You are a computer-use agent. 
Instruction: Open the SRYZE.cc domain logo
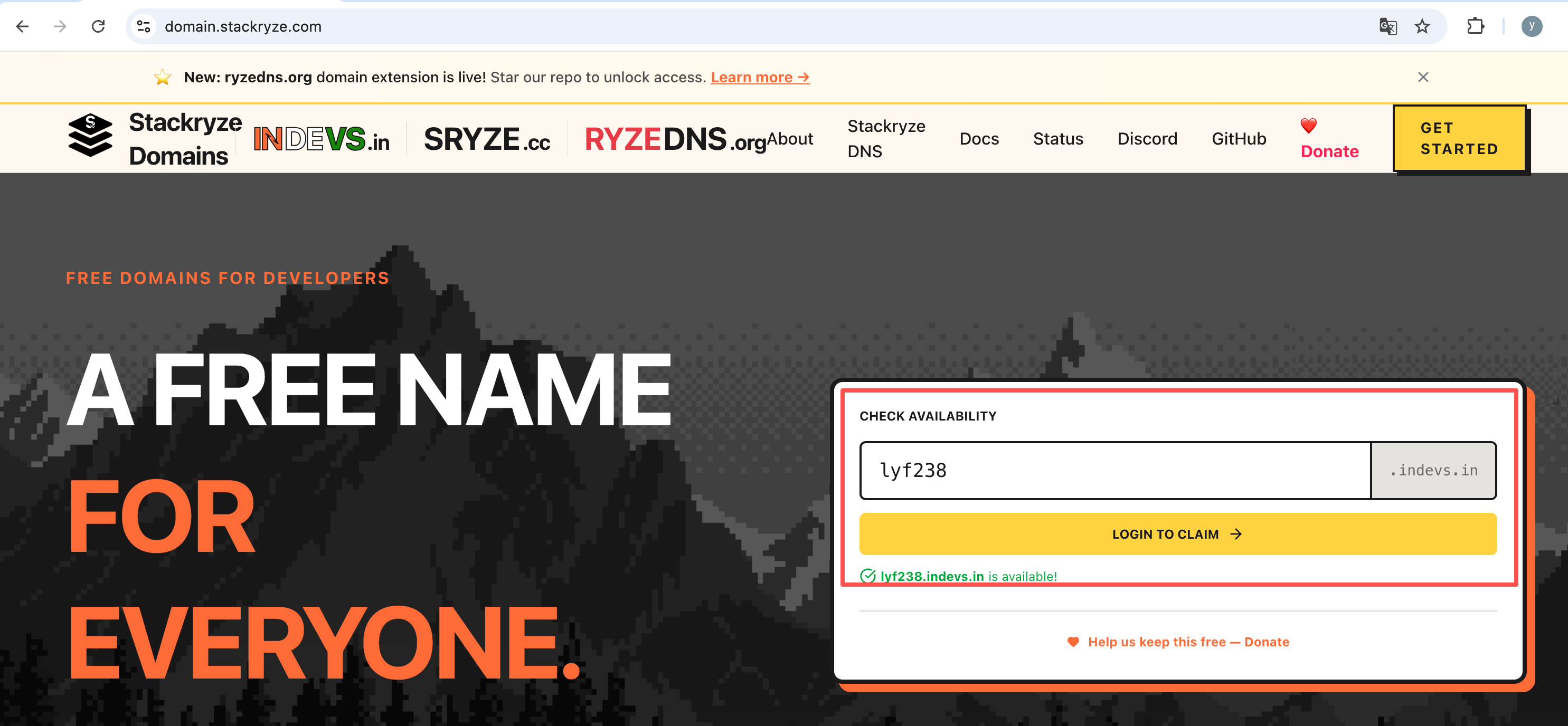point(487,139)
